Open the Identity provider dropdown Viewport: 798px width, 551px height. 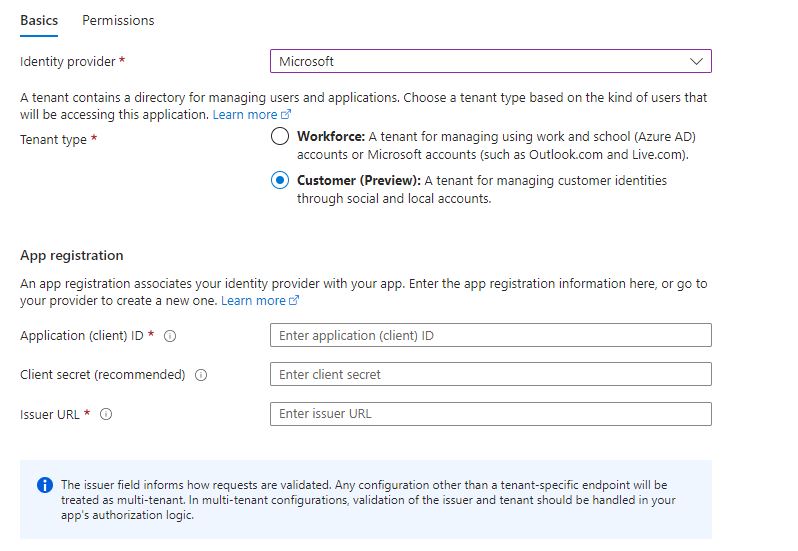(491, 61)
